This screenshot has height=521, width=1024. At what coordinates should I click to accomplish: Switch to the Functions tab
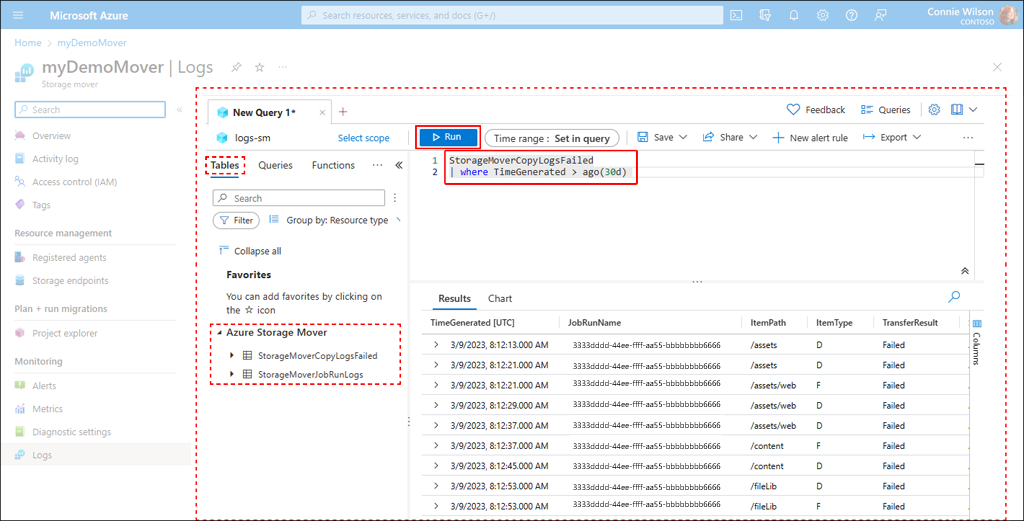point(333,165)
